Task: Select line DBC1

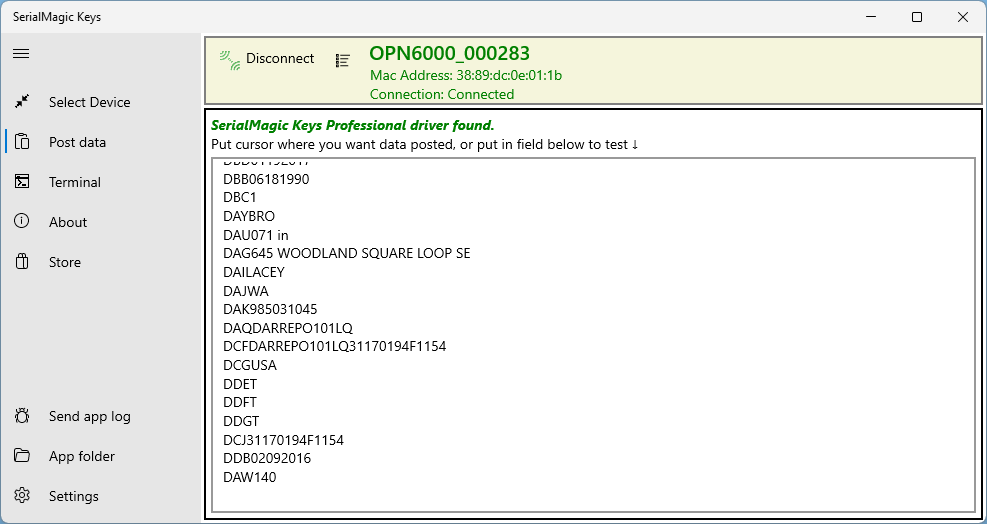Action: pos(240,198)
